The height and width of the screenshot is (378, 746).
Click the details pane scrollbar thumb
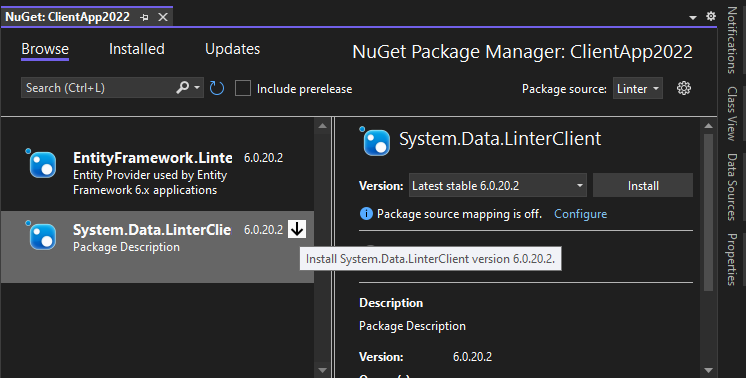click(708, 212)
